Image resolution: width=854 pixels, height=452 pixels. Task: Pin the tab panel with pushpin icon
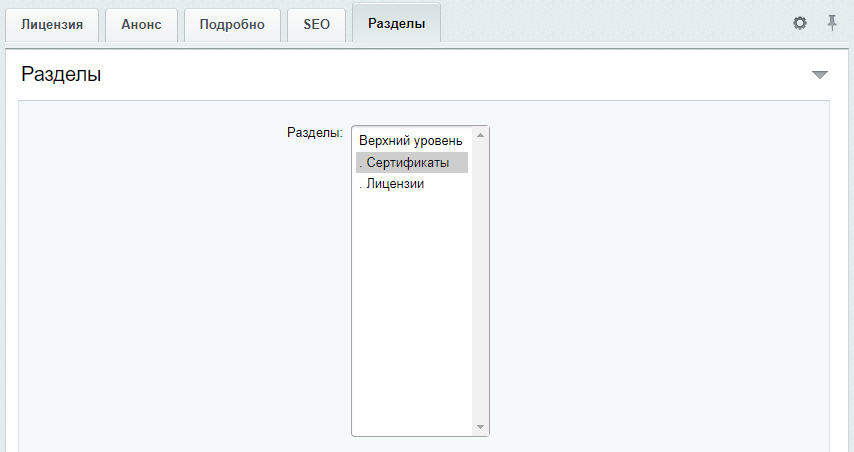point(832,23)
